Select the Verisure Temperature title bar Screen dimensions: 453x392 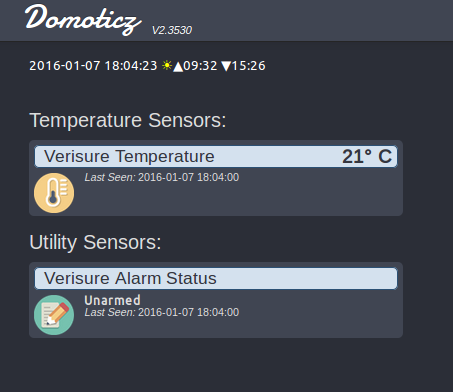[216, 156]
